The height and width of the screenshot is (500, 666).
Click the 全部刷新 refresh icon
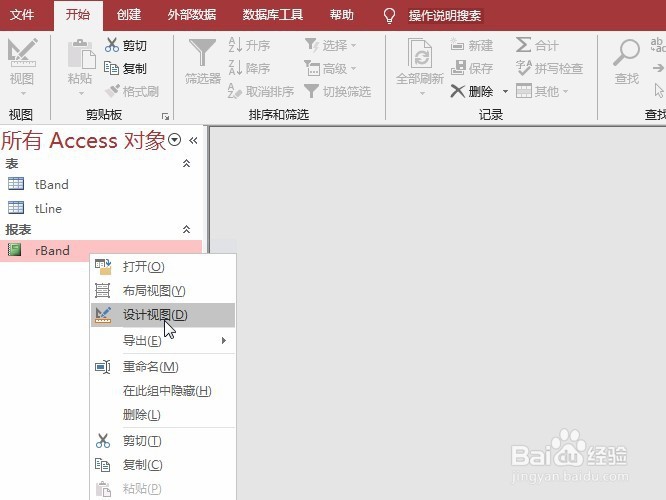click(420, 53)
